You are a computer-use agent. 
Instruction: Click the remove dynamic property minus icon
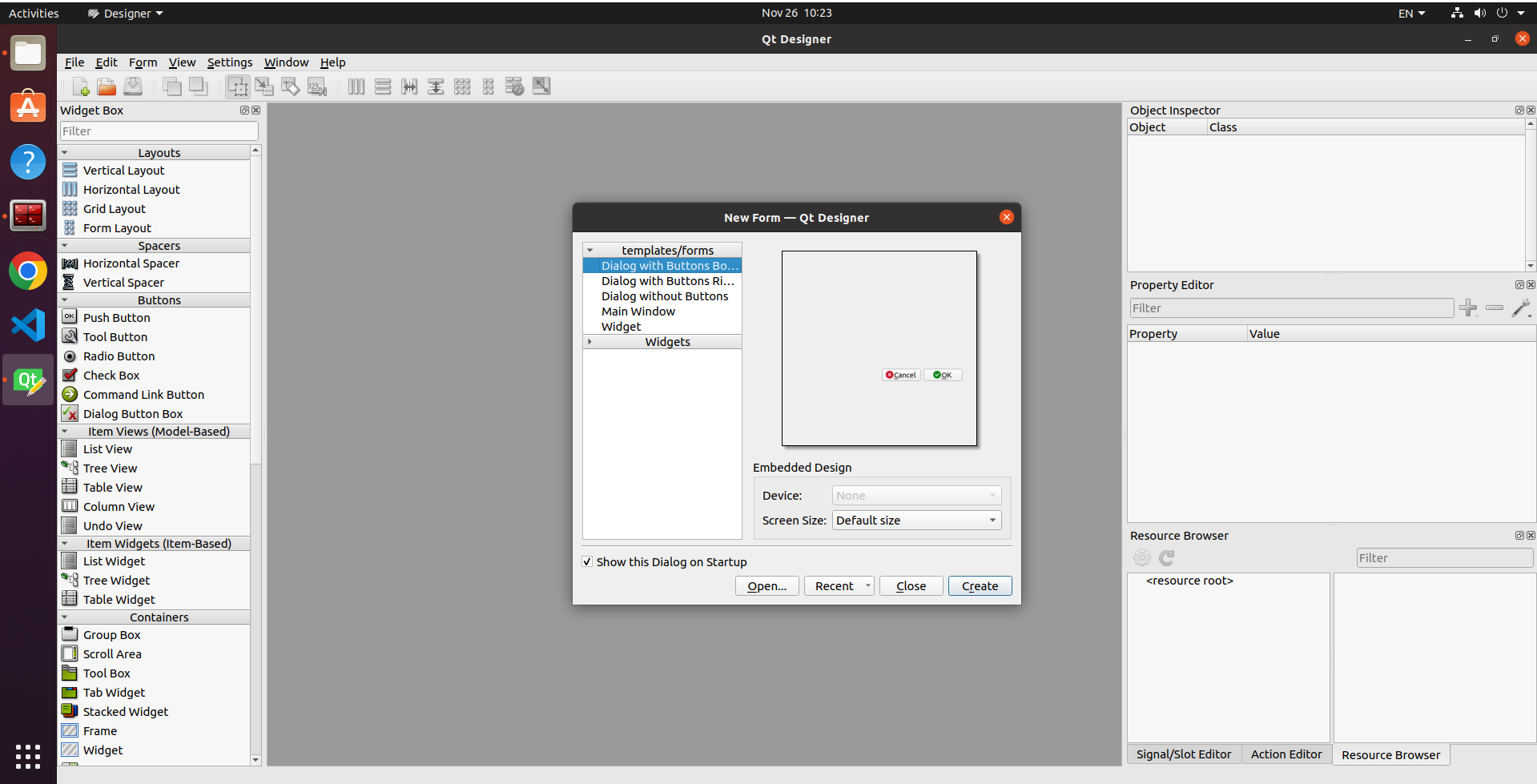point(1495,308)
